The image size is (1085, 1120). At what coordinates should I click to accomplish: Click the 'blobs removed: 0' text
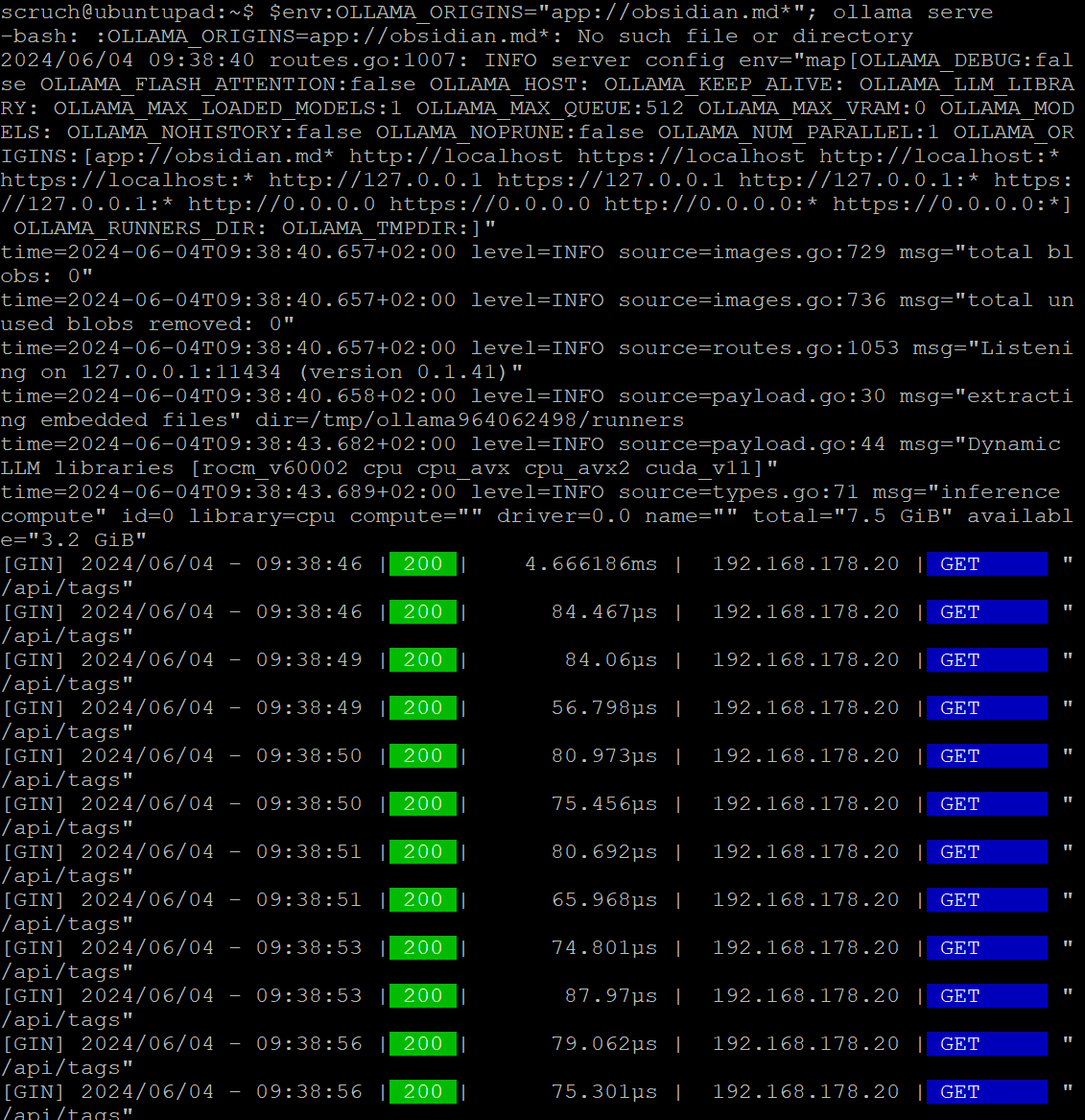tap(175, 324)
